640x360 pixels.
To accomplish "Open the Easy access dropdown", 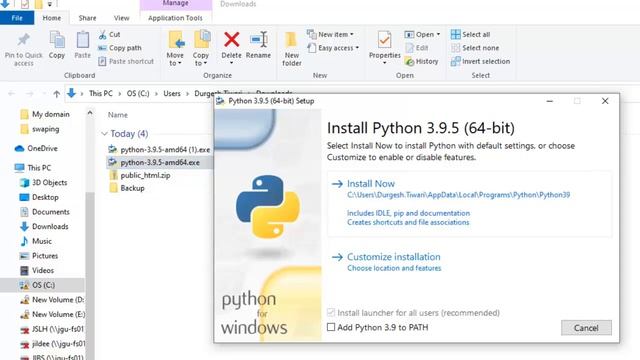I will [x=333, y=48].
